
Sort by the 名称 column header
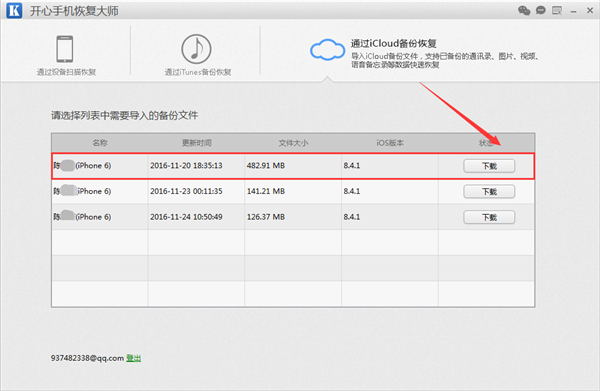100,143
